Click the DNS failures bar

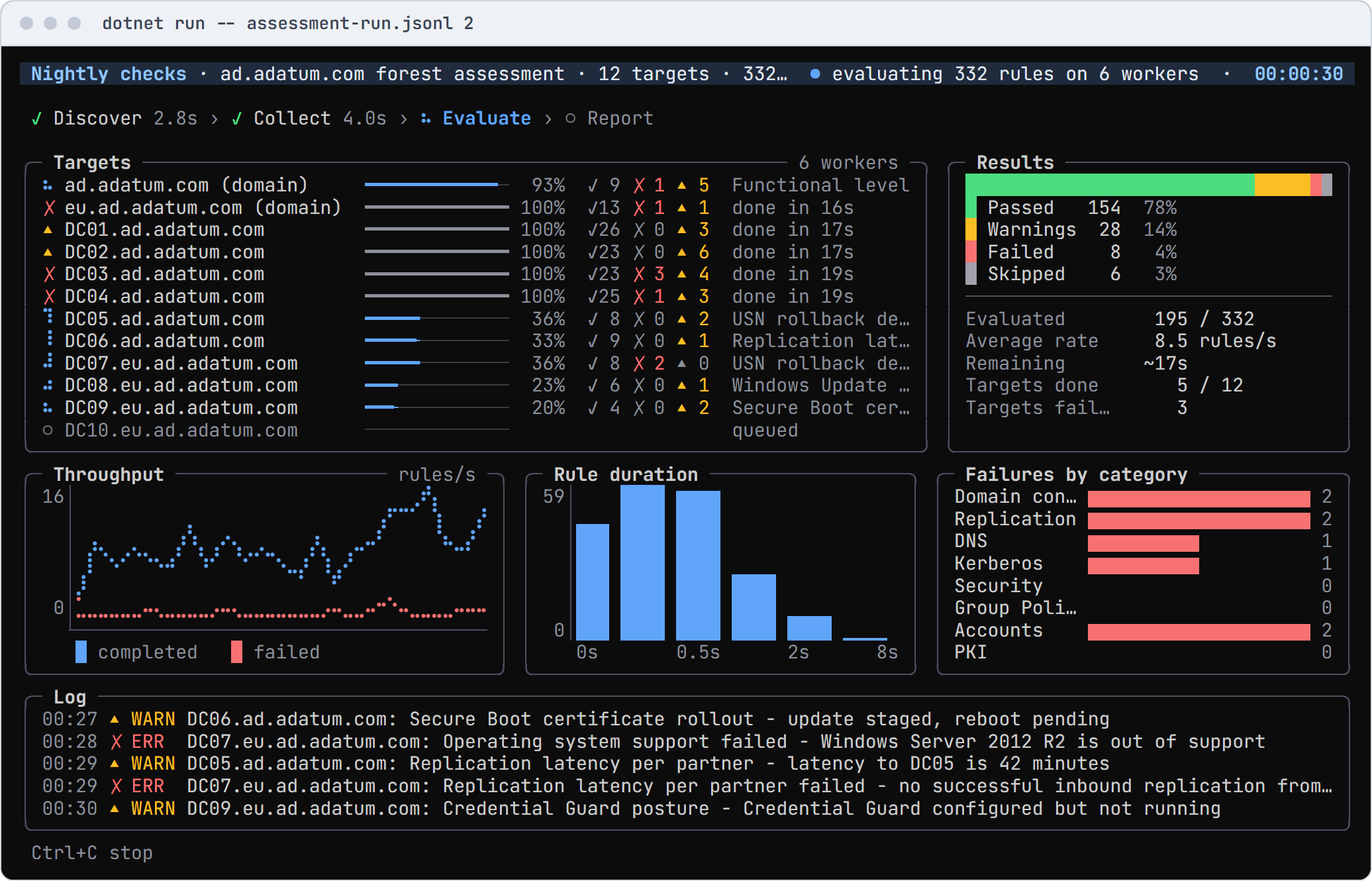click(1143, 543)
